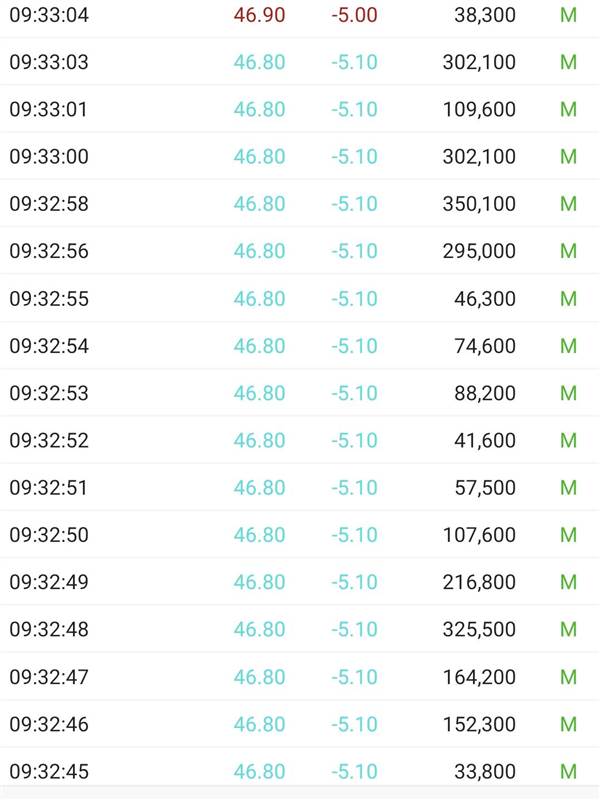Tap the M marker on 09:32:58 row

(568, 204)
